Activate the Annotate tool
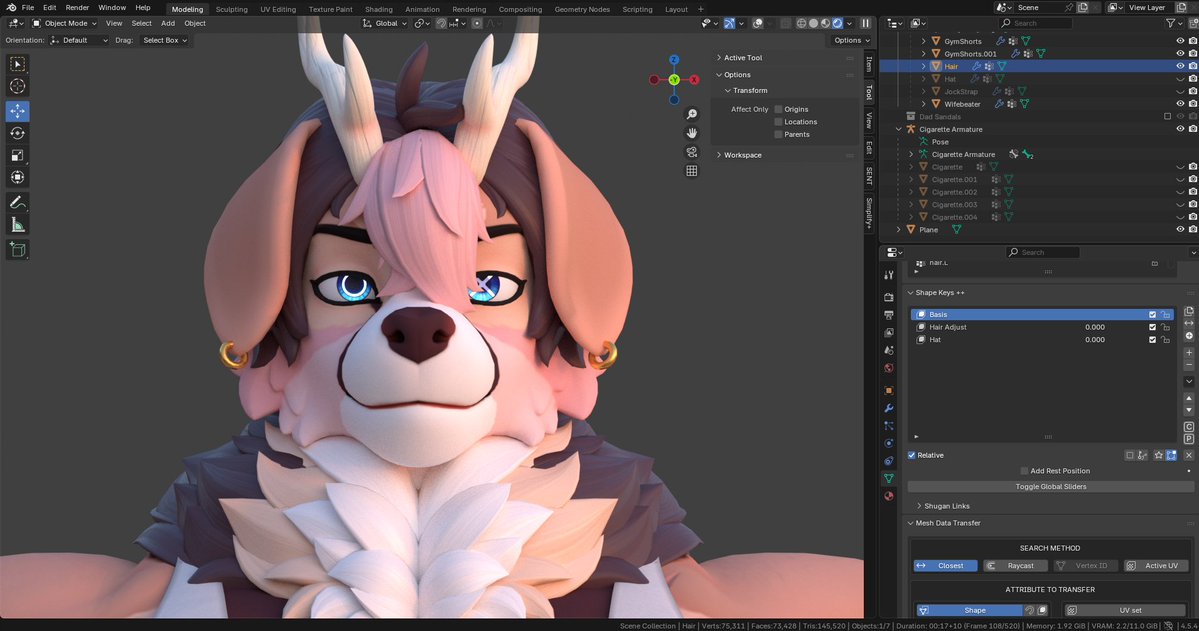The height and width of the screenshot is (631, 1199). pos(17,202)
